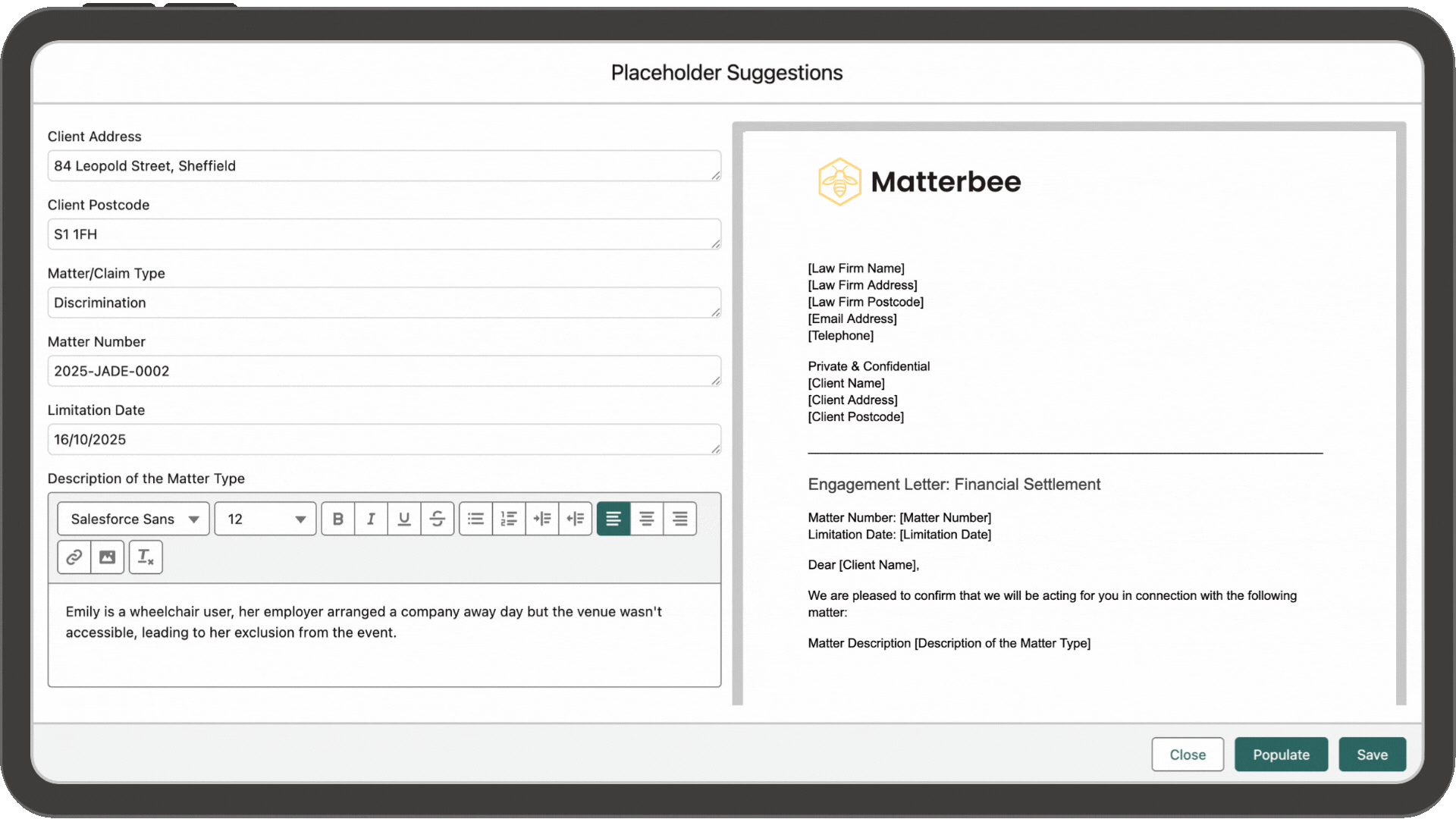The image size is (1456, 819).
Task: Close the Placeholder Suggestions dialog
Action: (x=1187, y=755)
